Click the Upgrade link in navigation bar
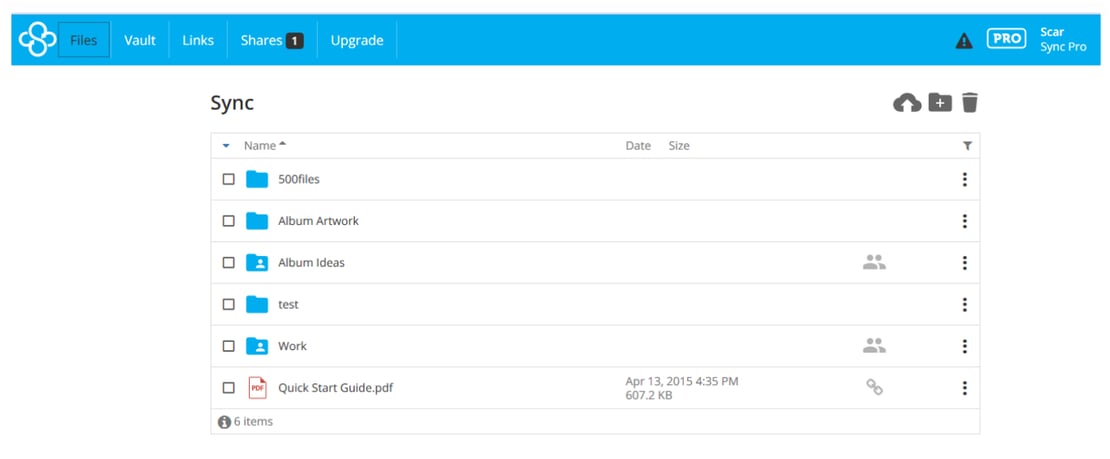This screenshot has height=459, width=1110. (357, 40)
